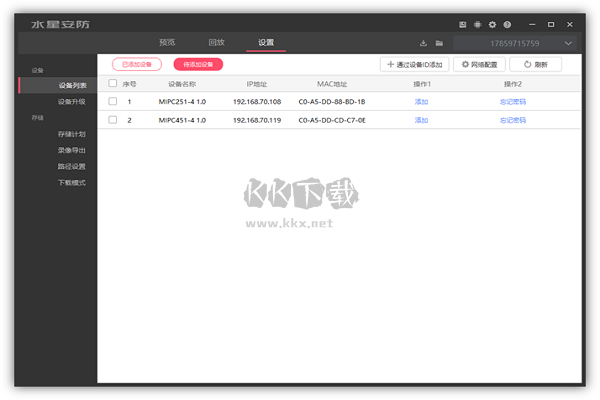Switch to the 回放 tab
600x400 pixels.
click(x=216, y=42)
